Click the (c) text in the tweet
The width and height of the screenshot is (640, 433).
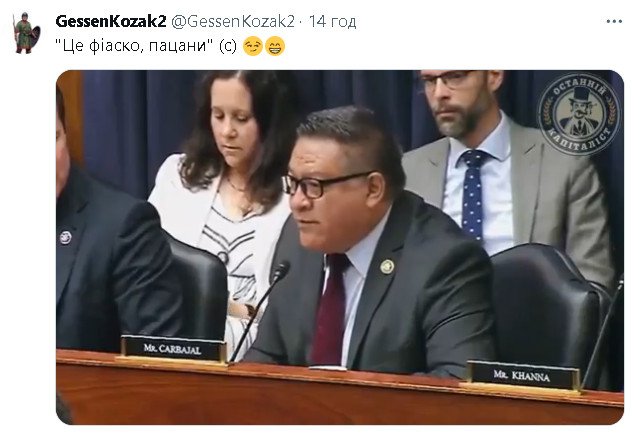click(x=227, y=46)
